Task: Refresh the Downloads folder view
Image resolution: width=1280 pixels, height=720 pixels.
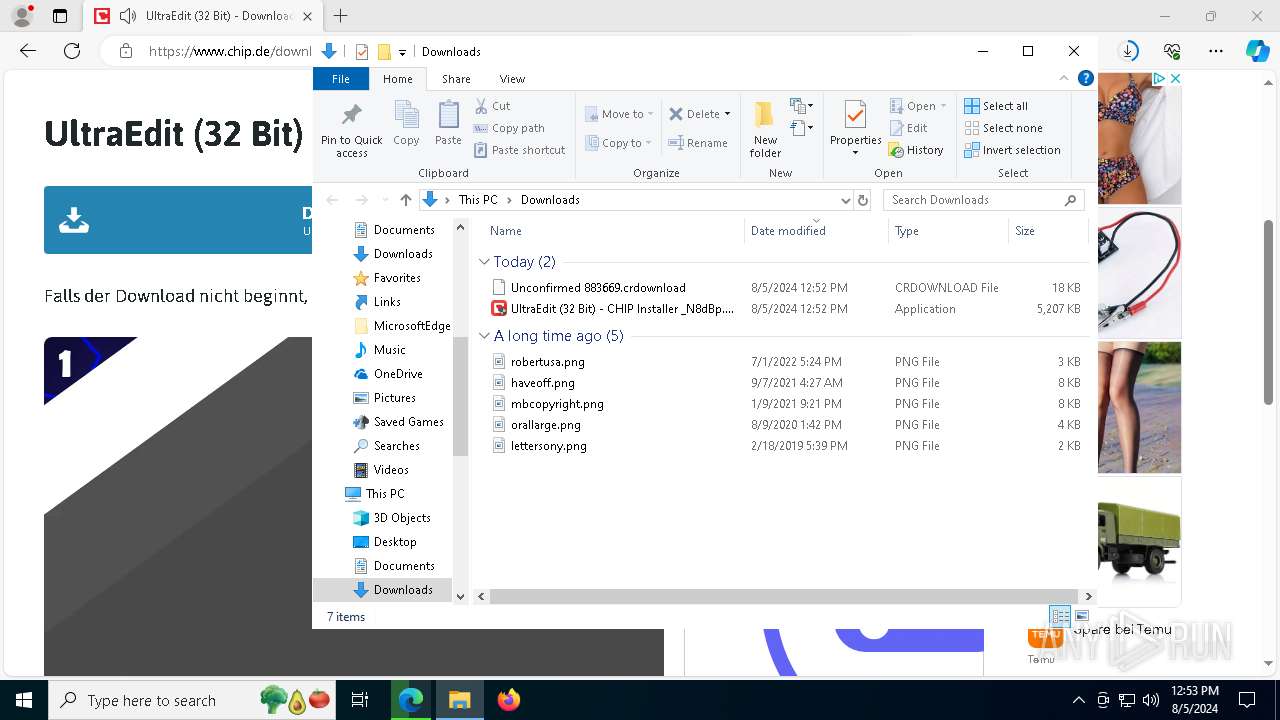Action: (863, 200)
